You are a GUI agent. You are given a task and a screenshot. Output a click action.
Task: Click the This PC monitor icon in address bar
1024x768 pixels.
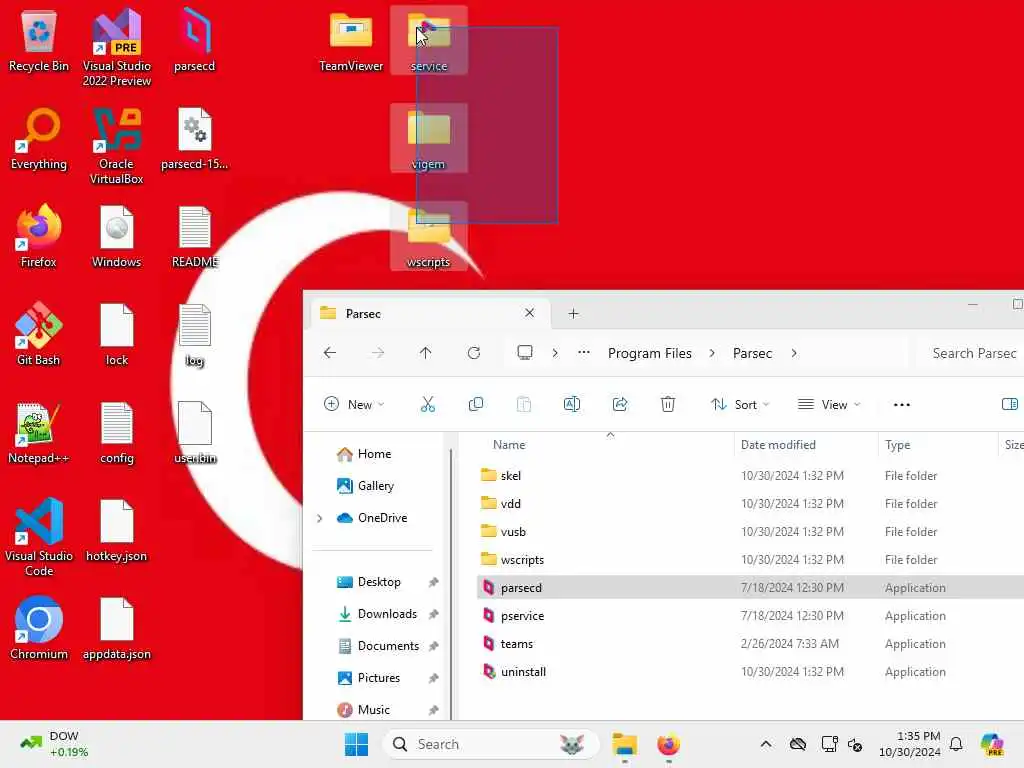(x=524, y=353)
